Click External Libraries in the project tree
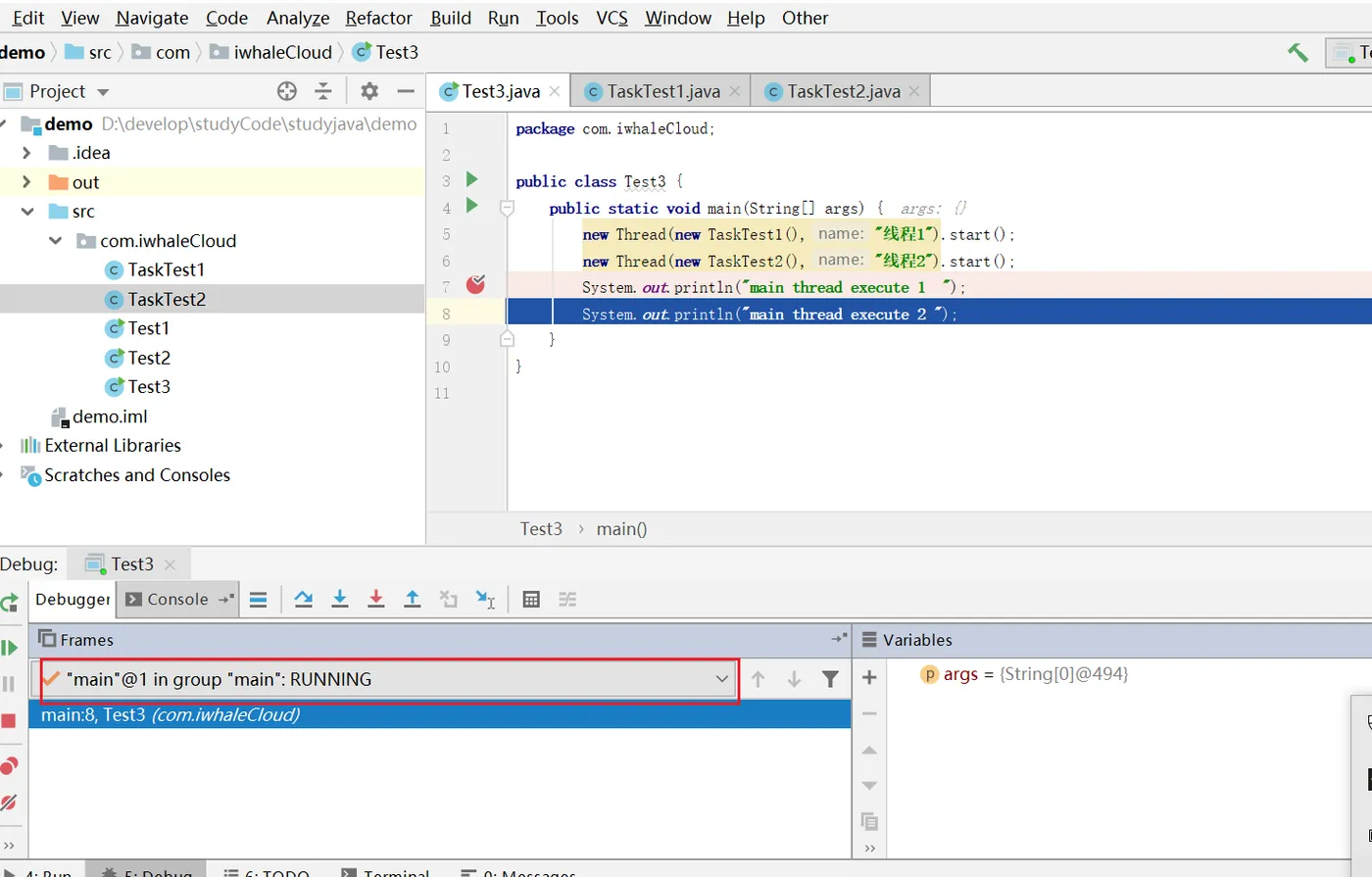This screenshot has width=1372, height=877. click(113, 445)
